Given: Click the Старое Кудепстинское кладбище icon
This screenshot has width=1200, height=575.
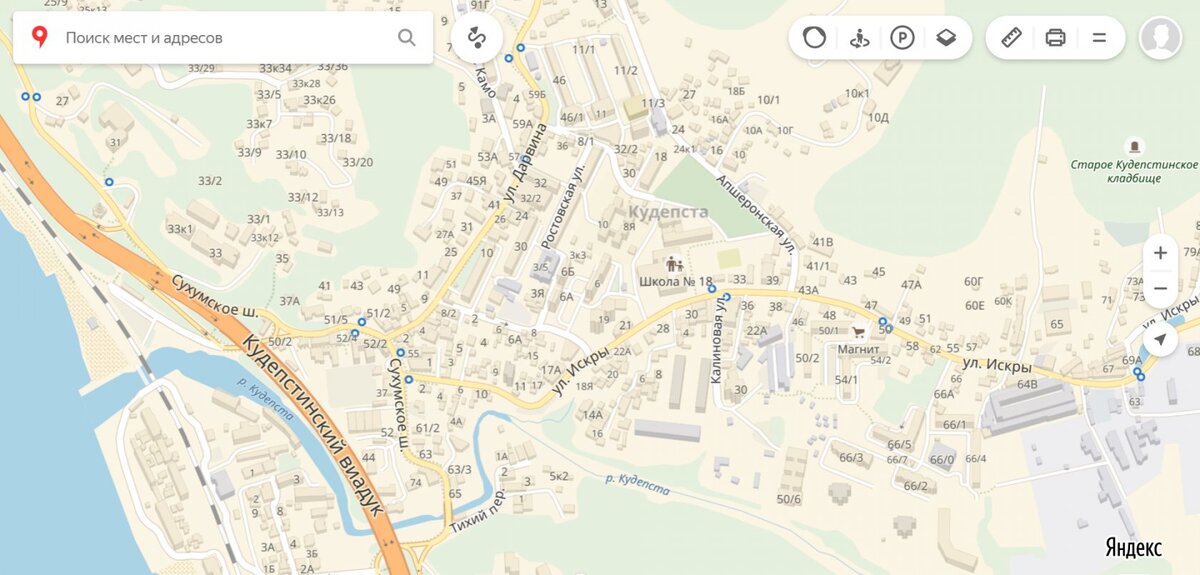Looking at the screenshot, I should [1133, 147].
